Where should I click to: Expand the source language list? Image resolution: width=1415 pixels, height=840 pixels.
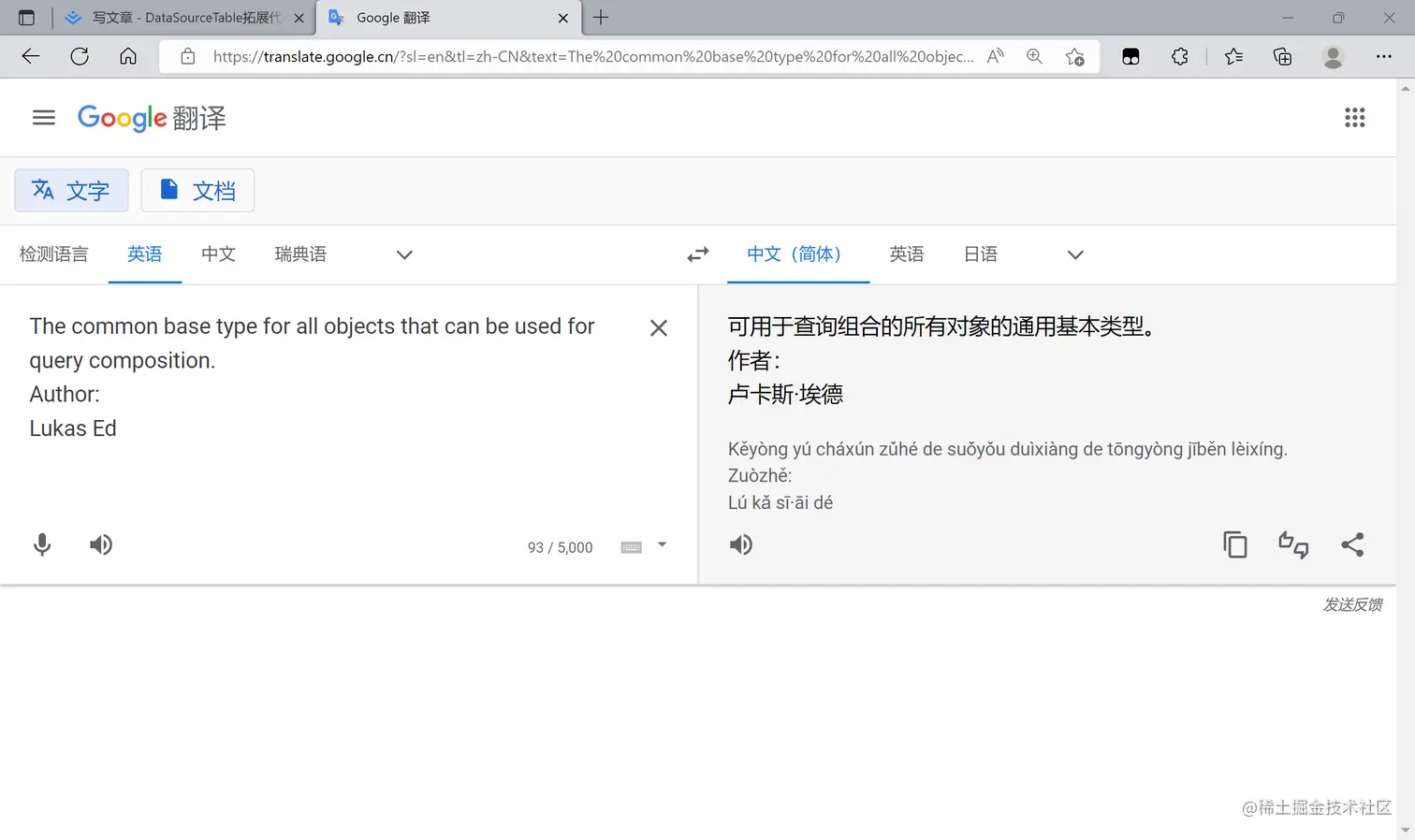point(404,254)
